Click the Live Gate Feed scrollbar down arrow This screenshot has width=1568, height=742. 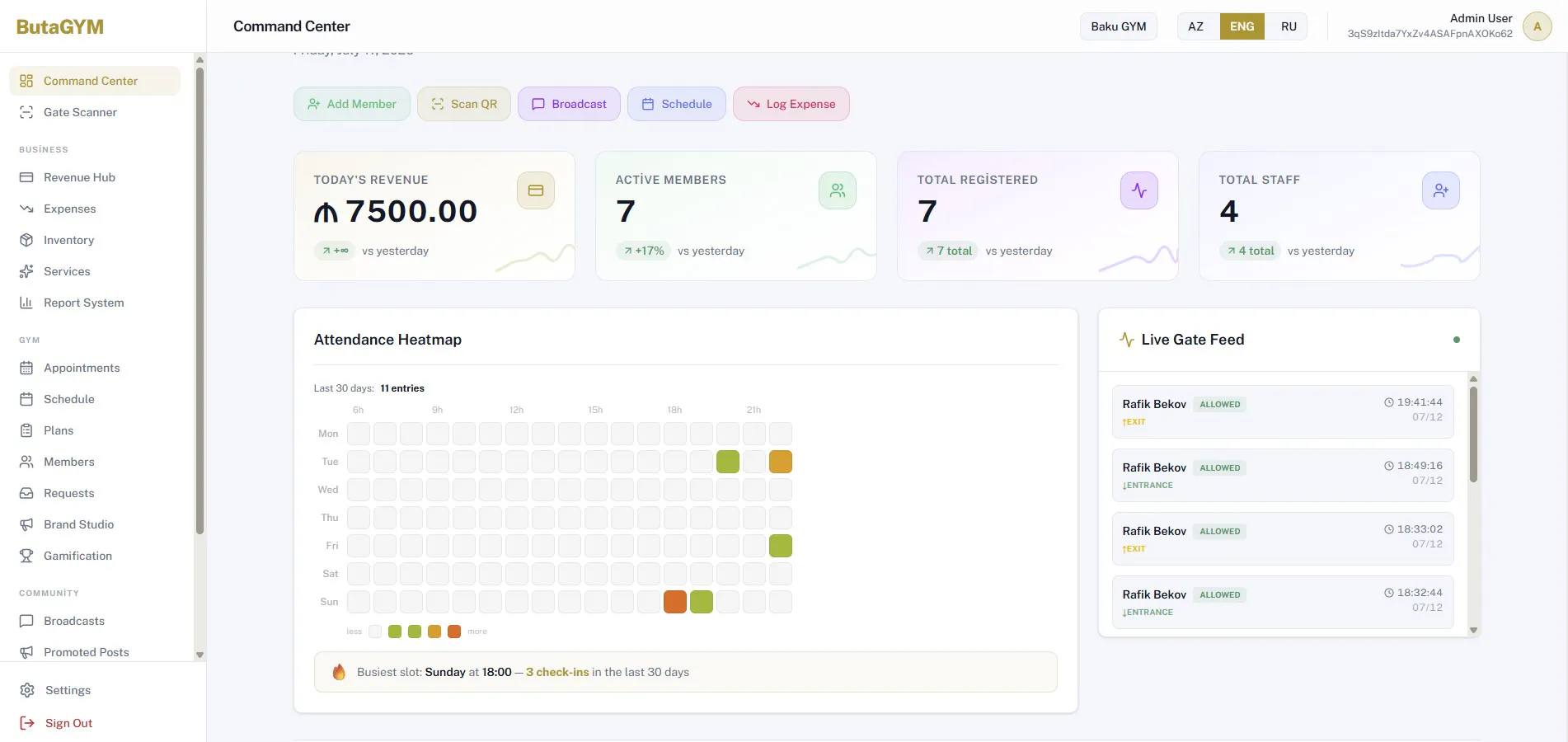[x=1474, y=630]
